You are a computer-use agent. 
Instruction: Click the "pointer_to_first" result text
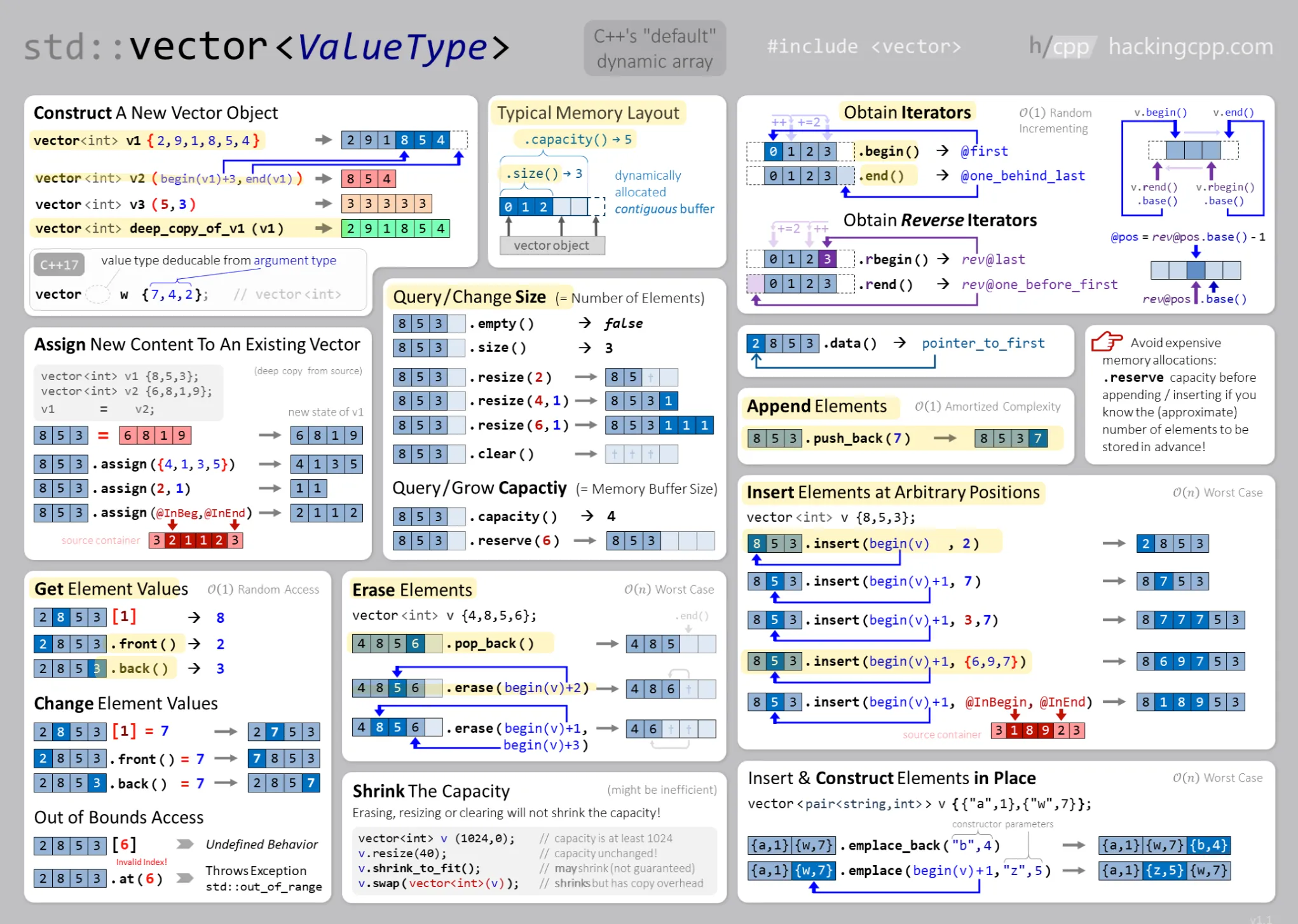click(x=983, y=343)
